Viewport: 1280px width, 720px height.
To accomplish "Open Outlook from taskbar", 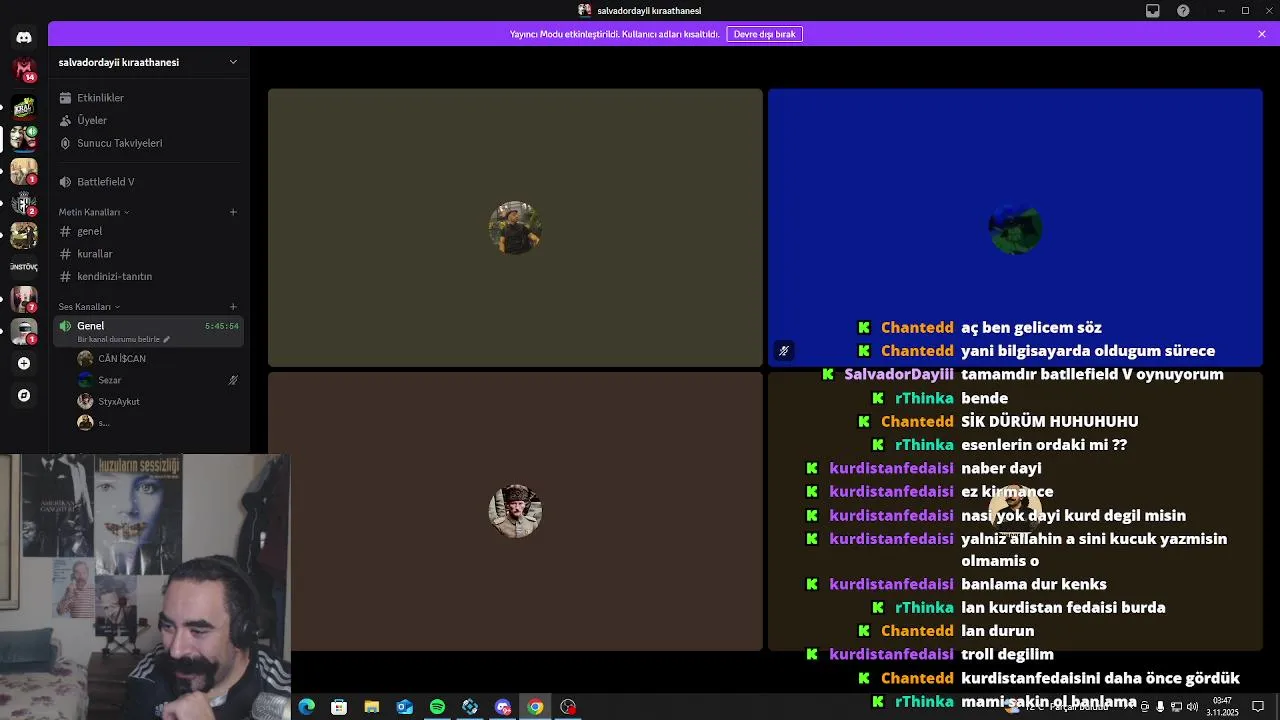I will [x=405, y=707].
